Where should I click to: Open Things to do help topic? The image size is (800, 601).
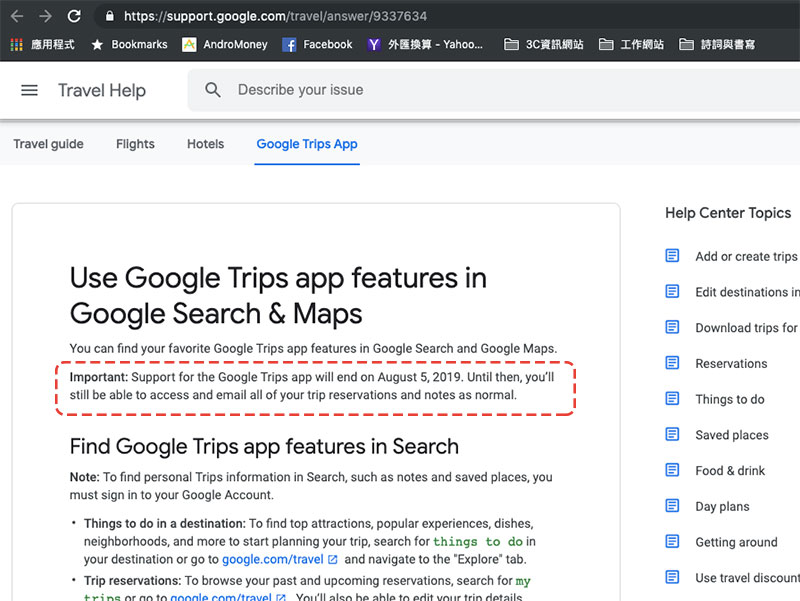click(730, 399)
